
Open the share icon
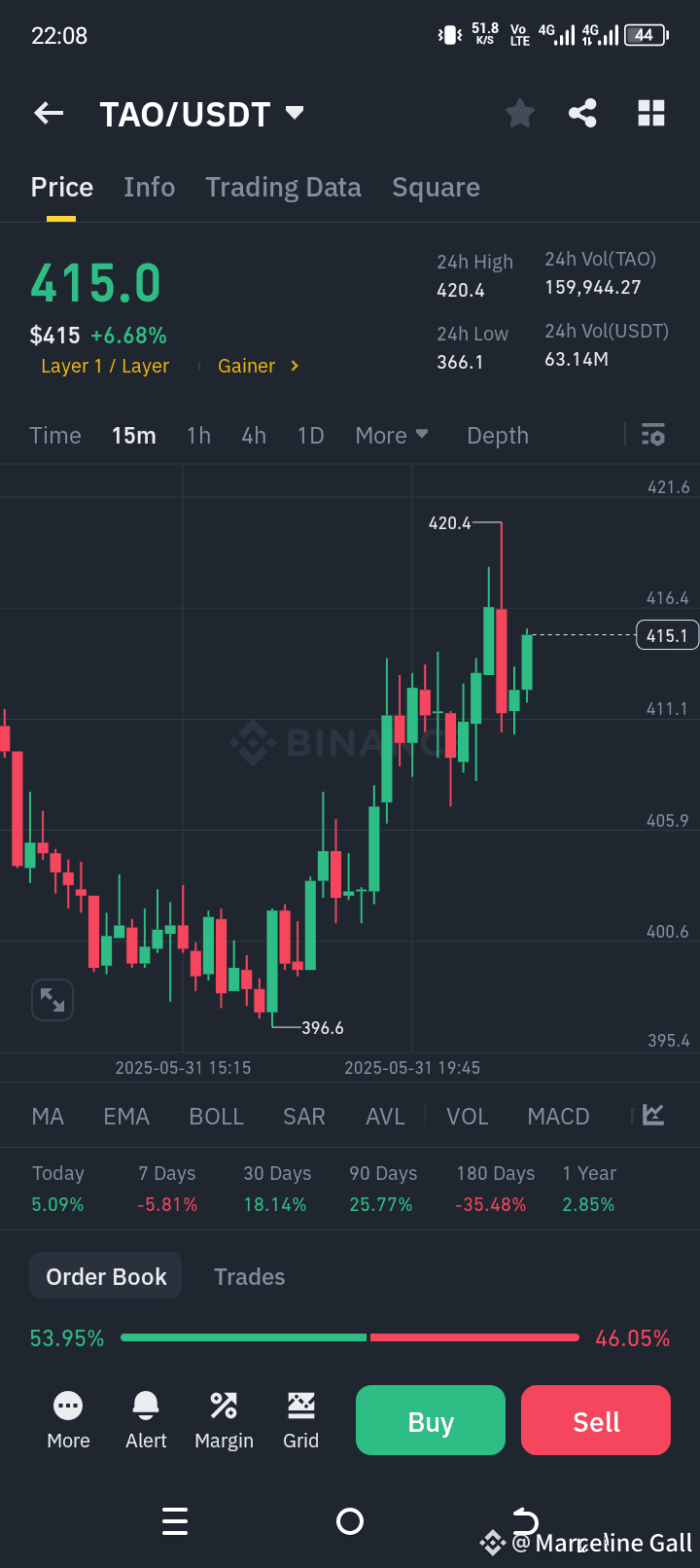pos(582,113)
